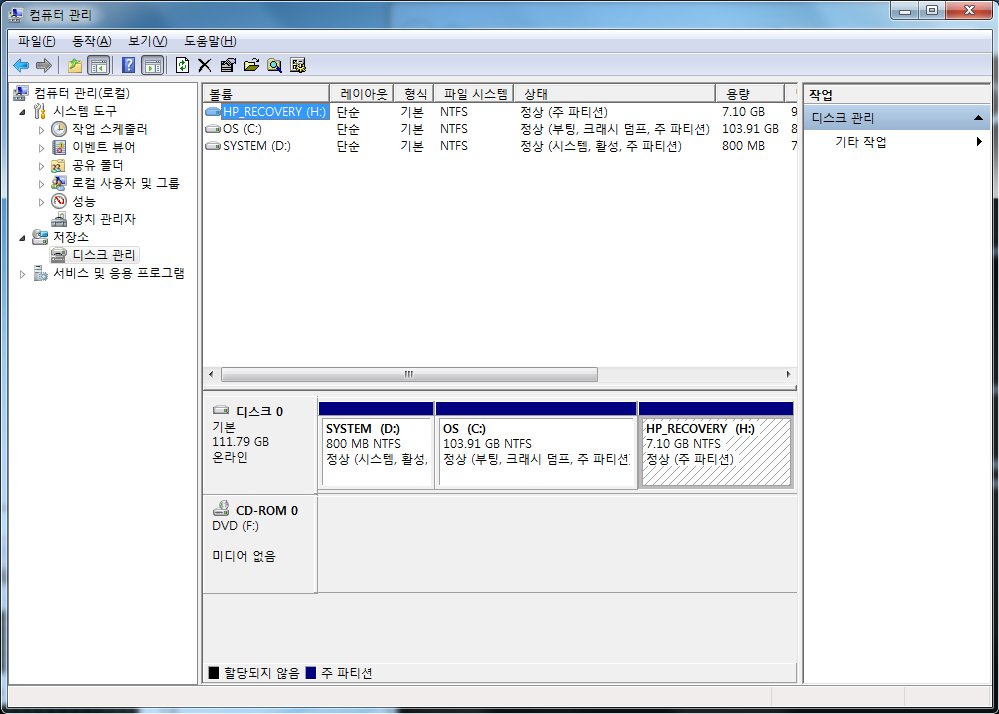Click the blue Back arrow in toolbar
The width and height of the screenshot is (999, 714).
[21, 65]
